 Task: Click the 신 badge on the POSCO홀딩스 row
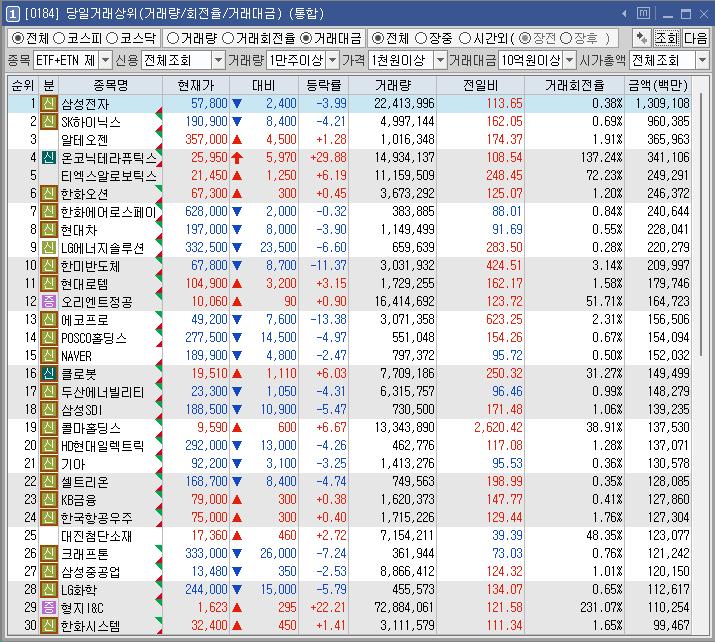pos(49,337)
